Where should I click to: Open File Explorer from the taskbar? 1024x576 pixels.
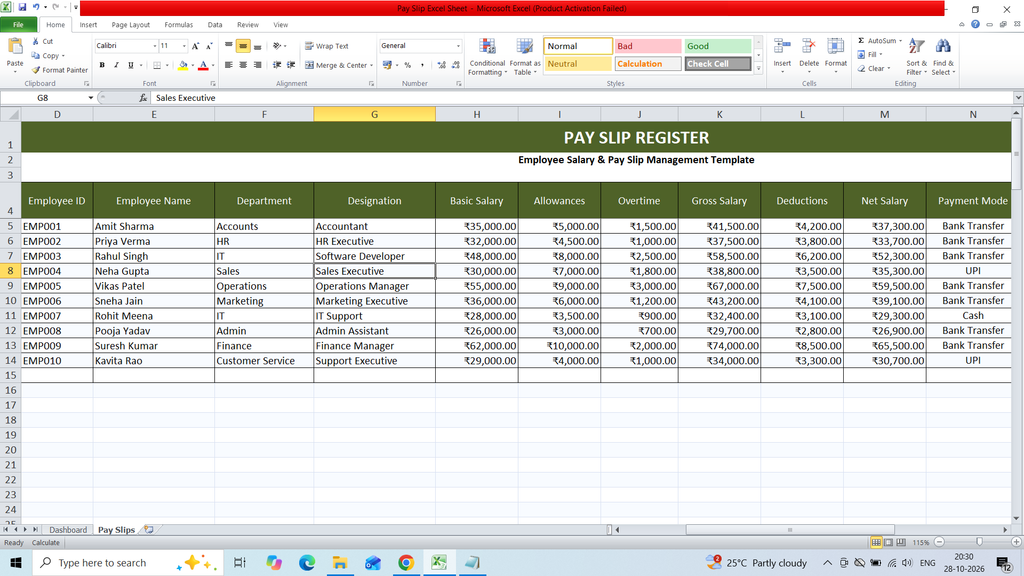[x=340, y=562]
